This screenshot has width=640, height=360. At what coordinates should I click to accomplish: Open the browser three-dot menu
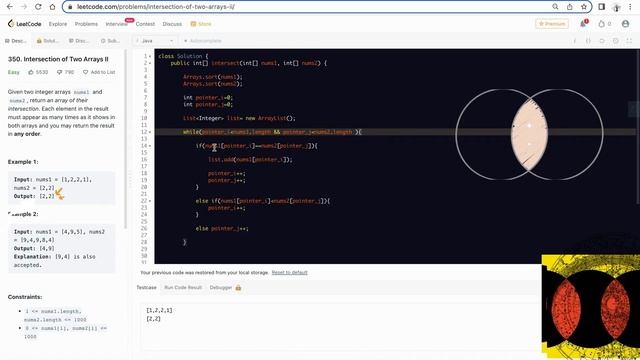coord(630,7)
